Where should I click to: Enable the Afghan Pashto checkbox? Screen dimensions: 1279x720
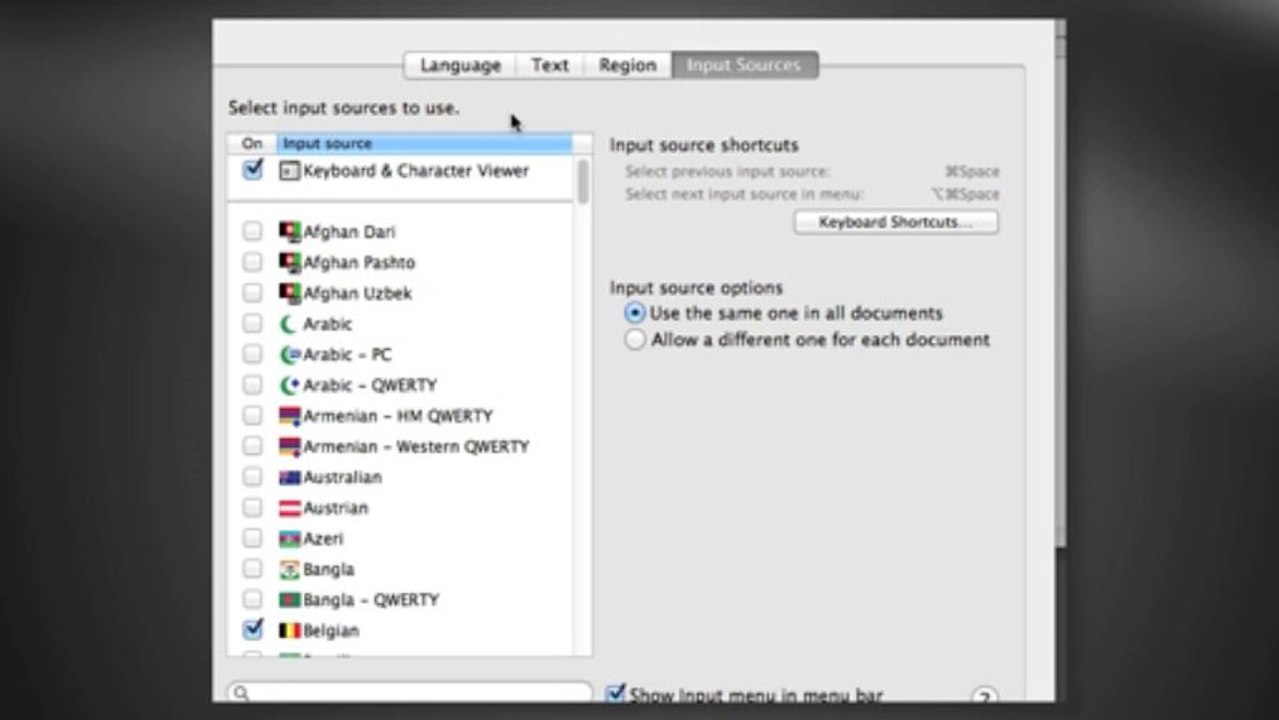[253, 262]
